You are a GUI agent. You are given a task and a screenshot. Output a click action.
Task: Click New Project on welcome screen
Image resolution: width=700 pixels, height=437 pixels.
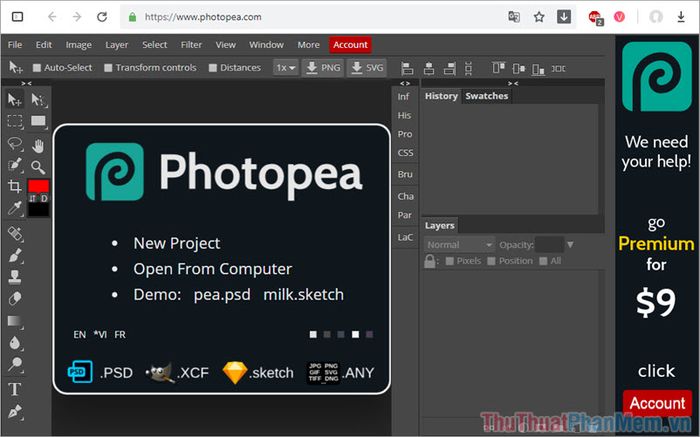pyautogui.click(x=177, y=243)
